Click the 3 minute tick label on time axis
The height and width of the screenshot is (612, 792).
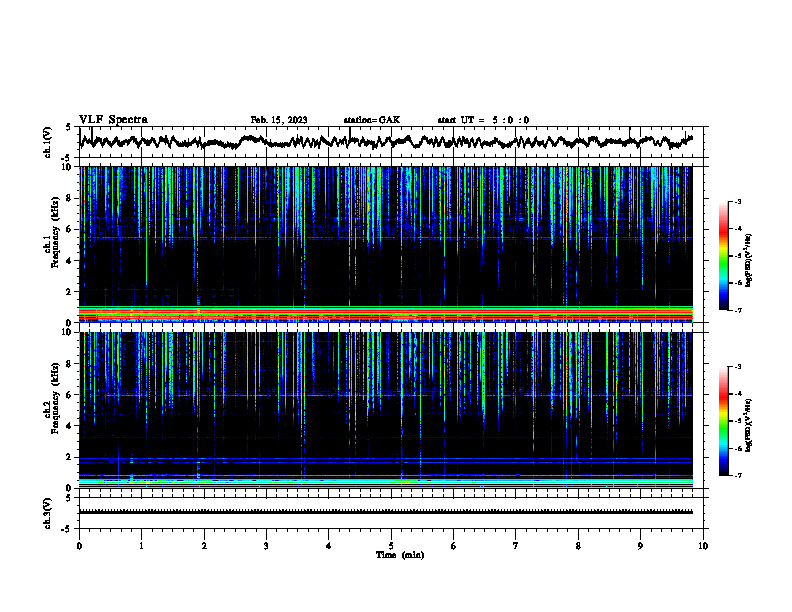(266, 546)
